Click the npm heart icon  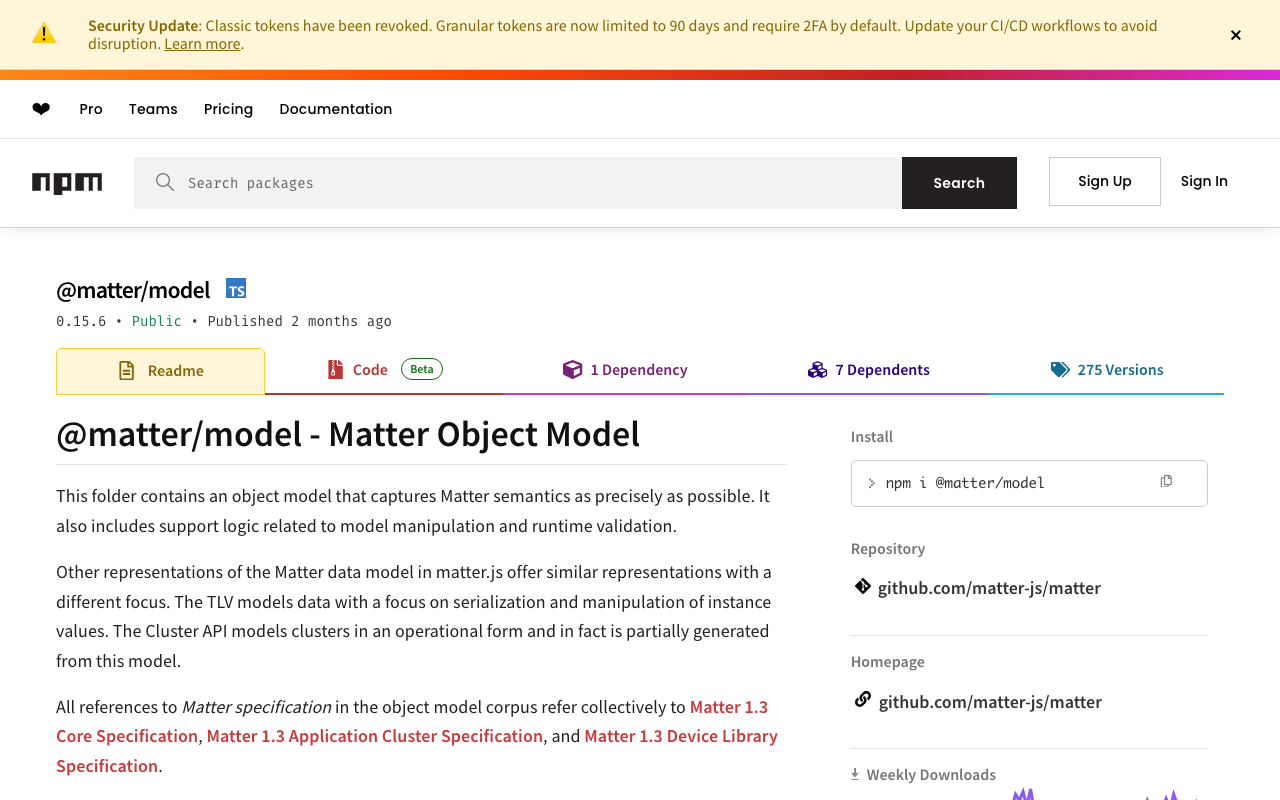(41, 109)
